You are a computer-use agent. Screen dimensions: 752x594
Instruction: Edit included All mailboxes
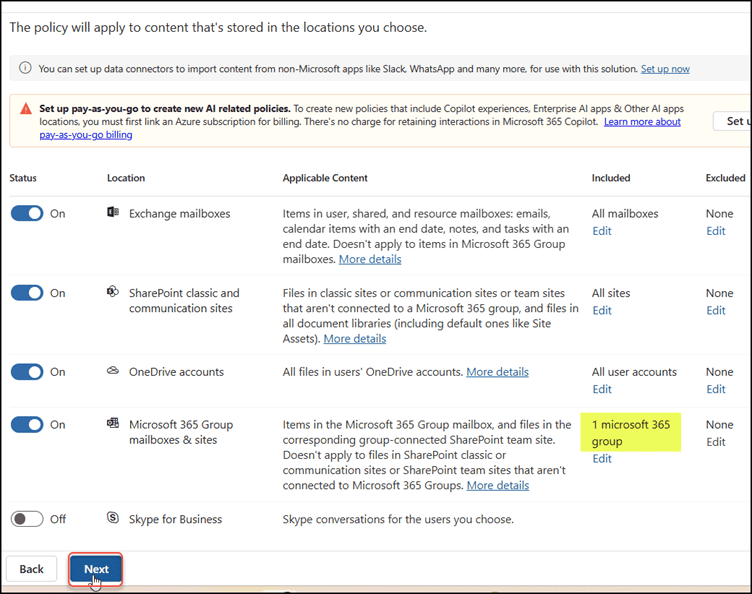point(602,231)
